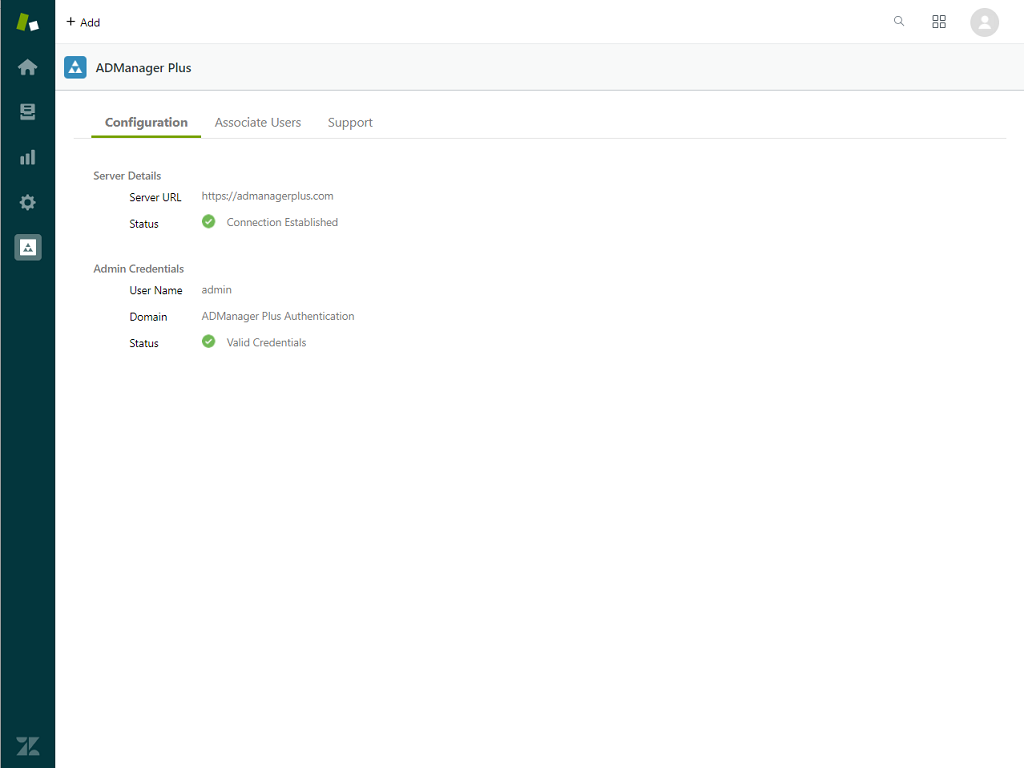Click the 'Domain' label

[148, 317]
